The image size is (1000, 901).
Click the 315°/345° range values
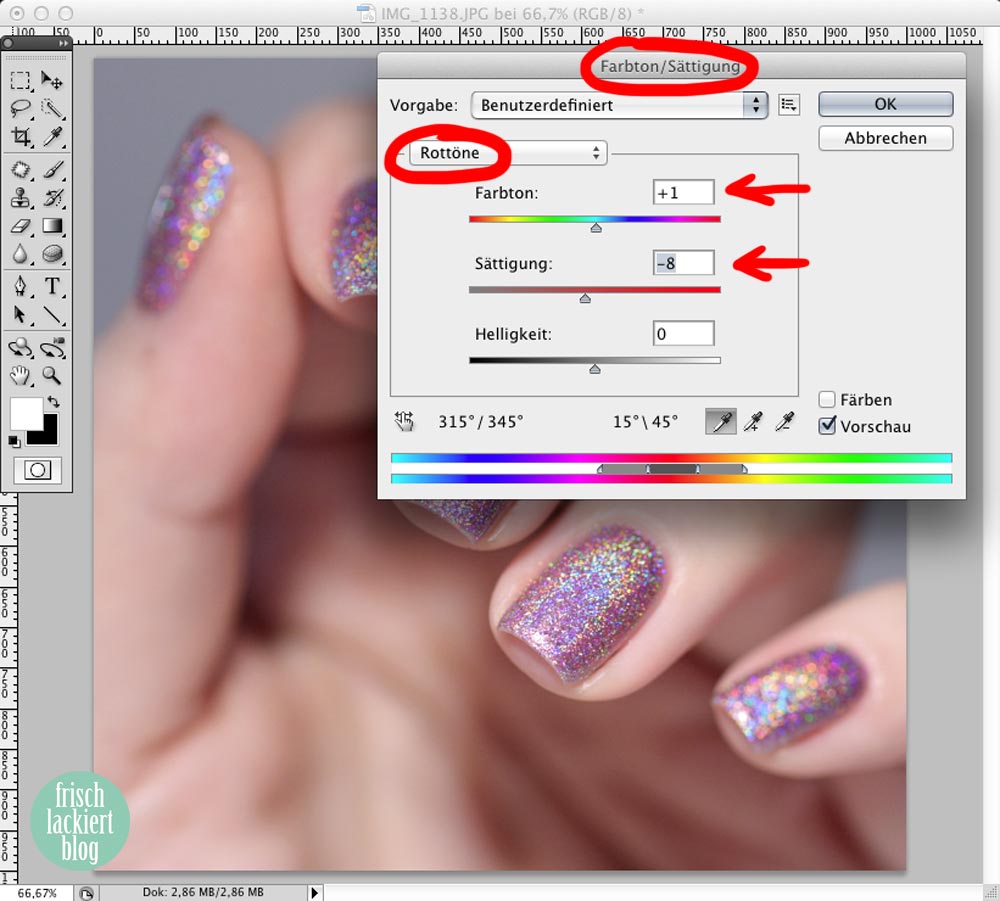coord(480,422)
